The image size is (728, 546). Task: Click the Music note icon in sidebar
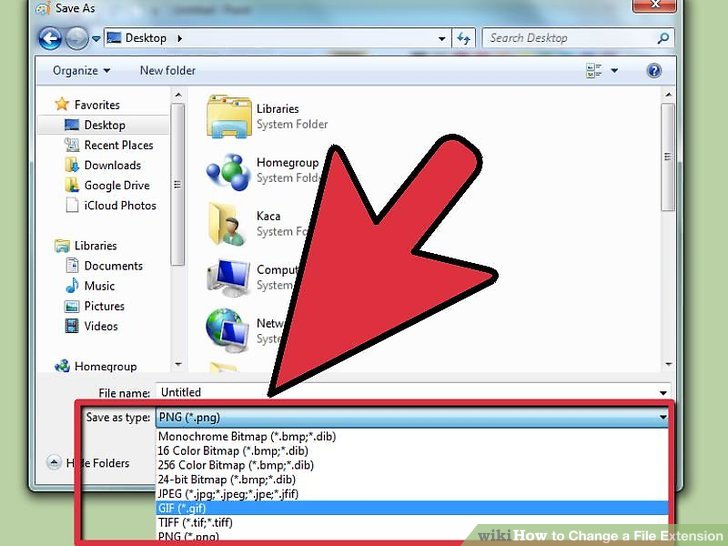[72, 286]
